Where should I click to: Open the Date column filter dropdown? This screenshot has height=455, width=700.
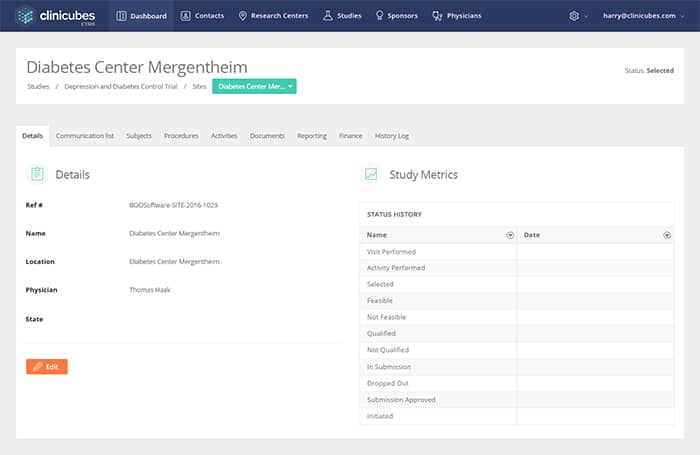coord(667,235)
